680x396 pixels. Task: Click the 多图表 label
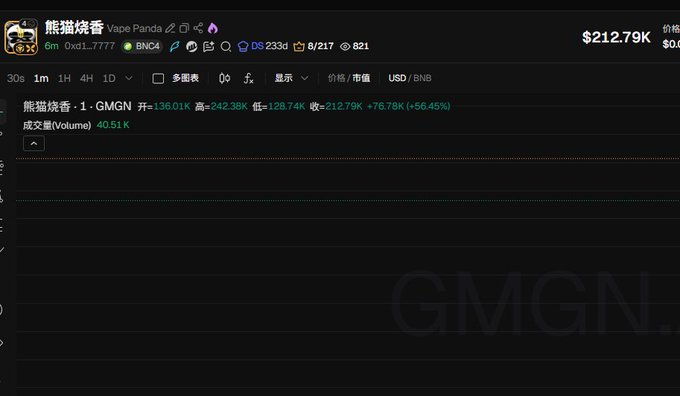[x=186, y=78]
